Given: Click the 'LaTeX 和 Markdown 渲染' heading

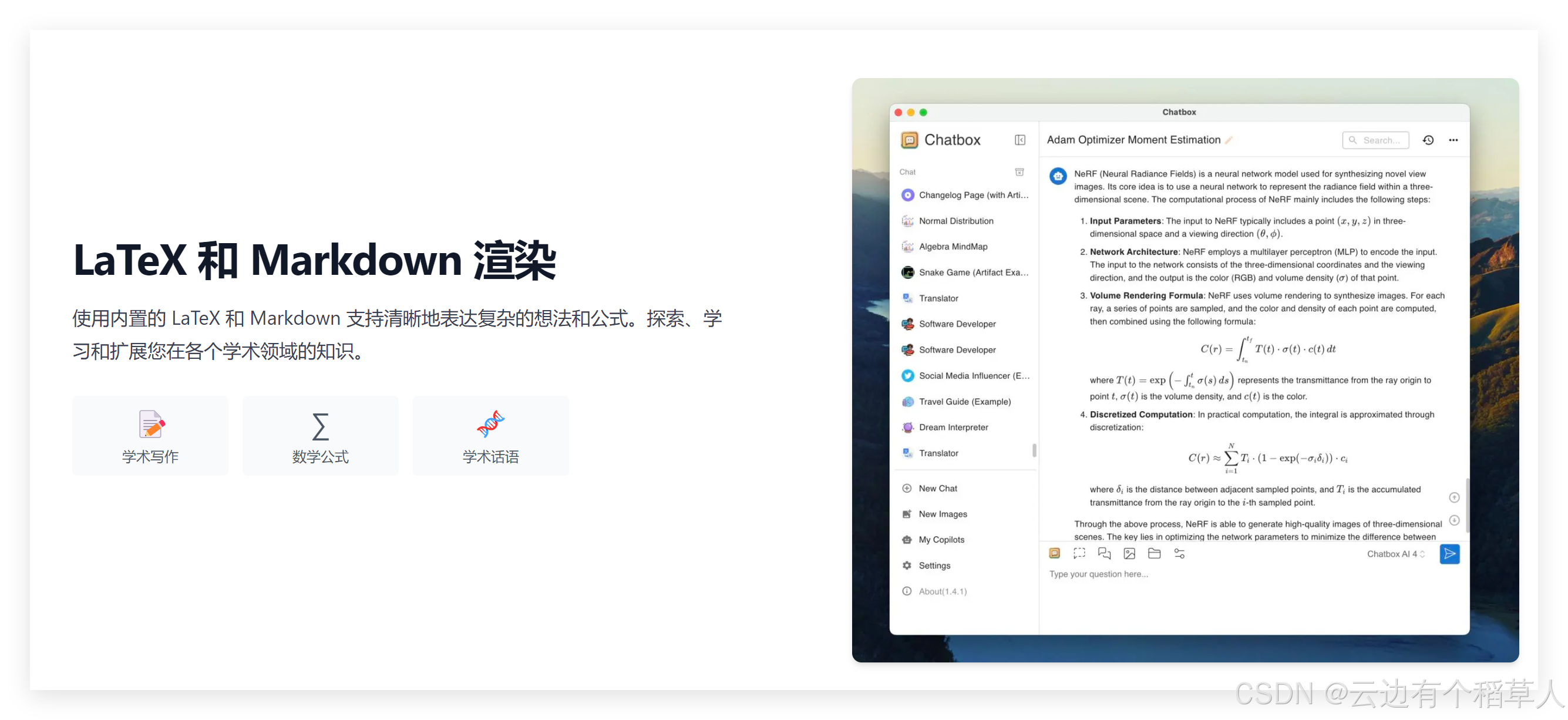Looking at the screenshot, I should tap(315, 261).
